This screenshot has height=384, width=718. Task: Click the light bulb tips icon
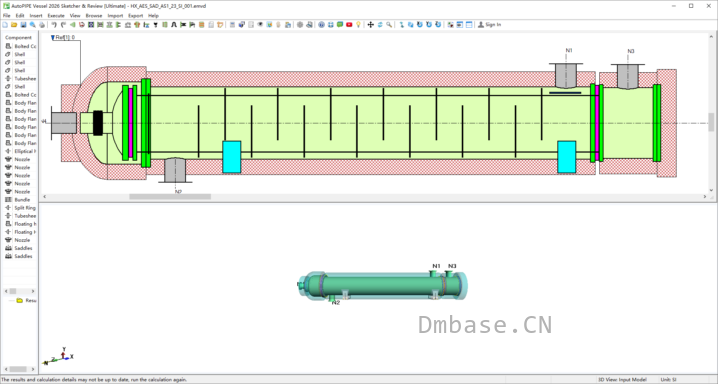click(359, 25)
